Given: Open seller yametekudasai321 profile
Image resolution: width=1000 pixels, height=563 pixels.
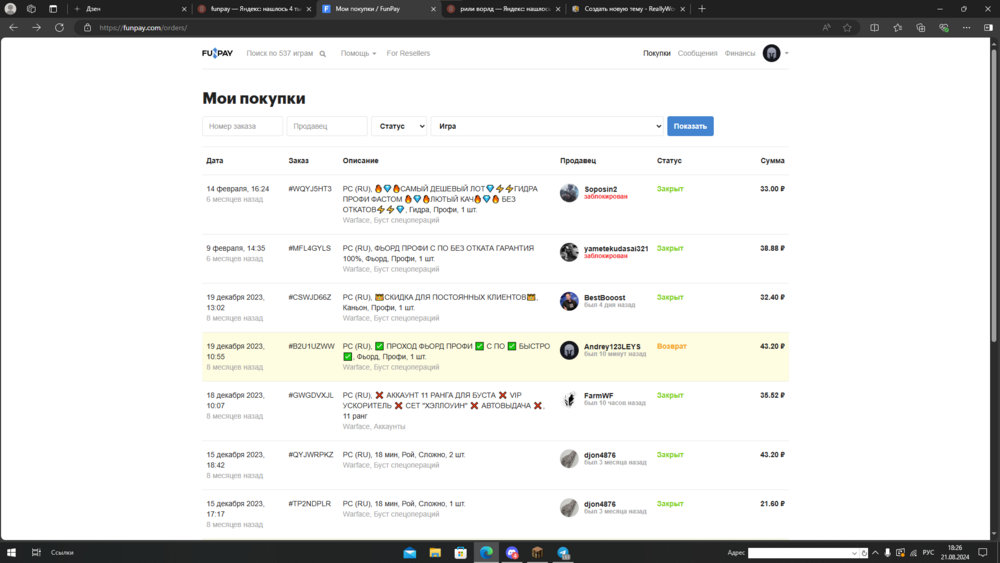Looking at the screenshot, I should (616, 249).
